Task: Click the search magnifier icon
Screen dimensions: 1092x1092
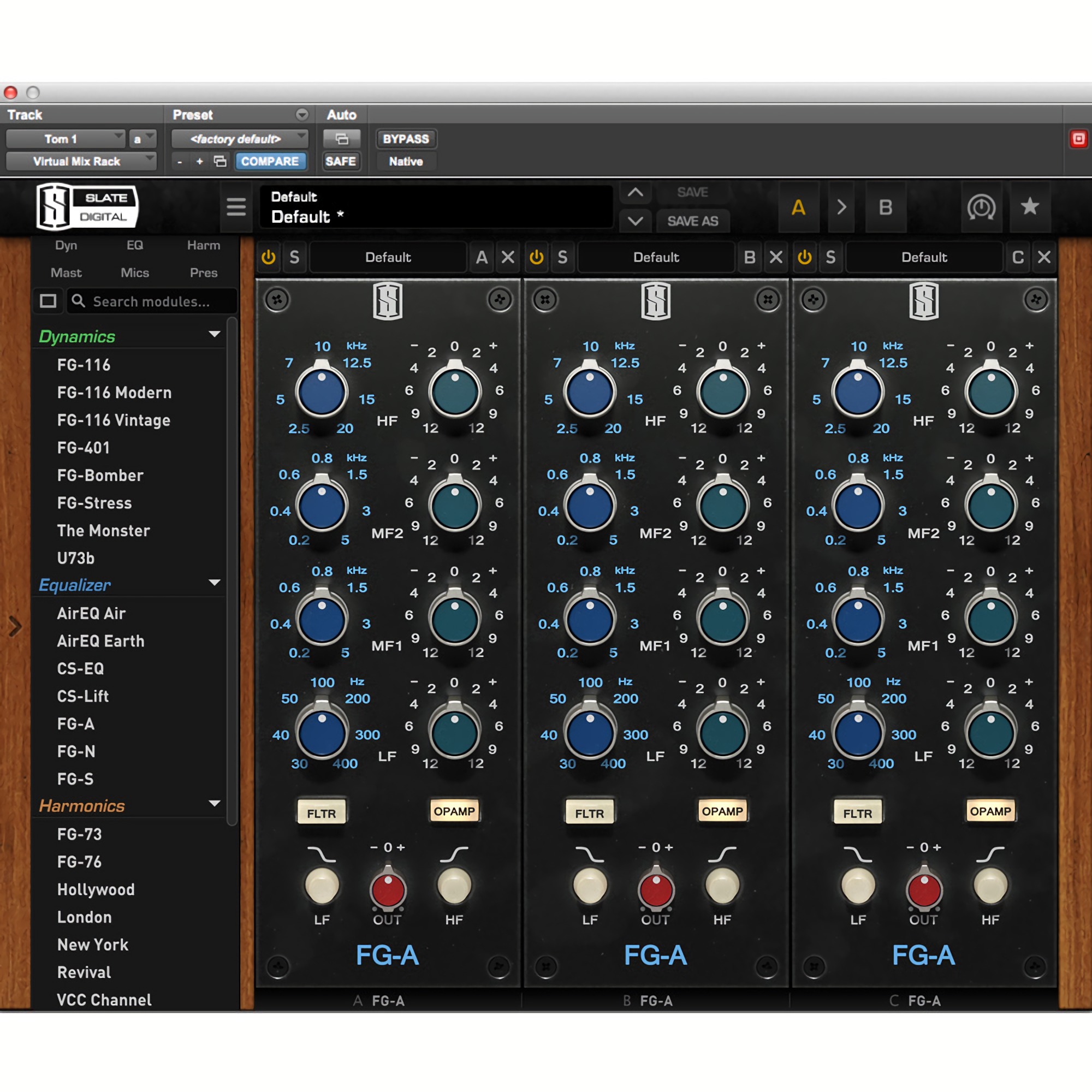Action: 79,301
